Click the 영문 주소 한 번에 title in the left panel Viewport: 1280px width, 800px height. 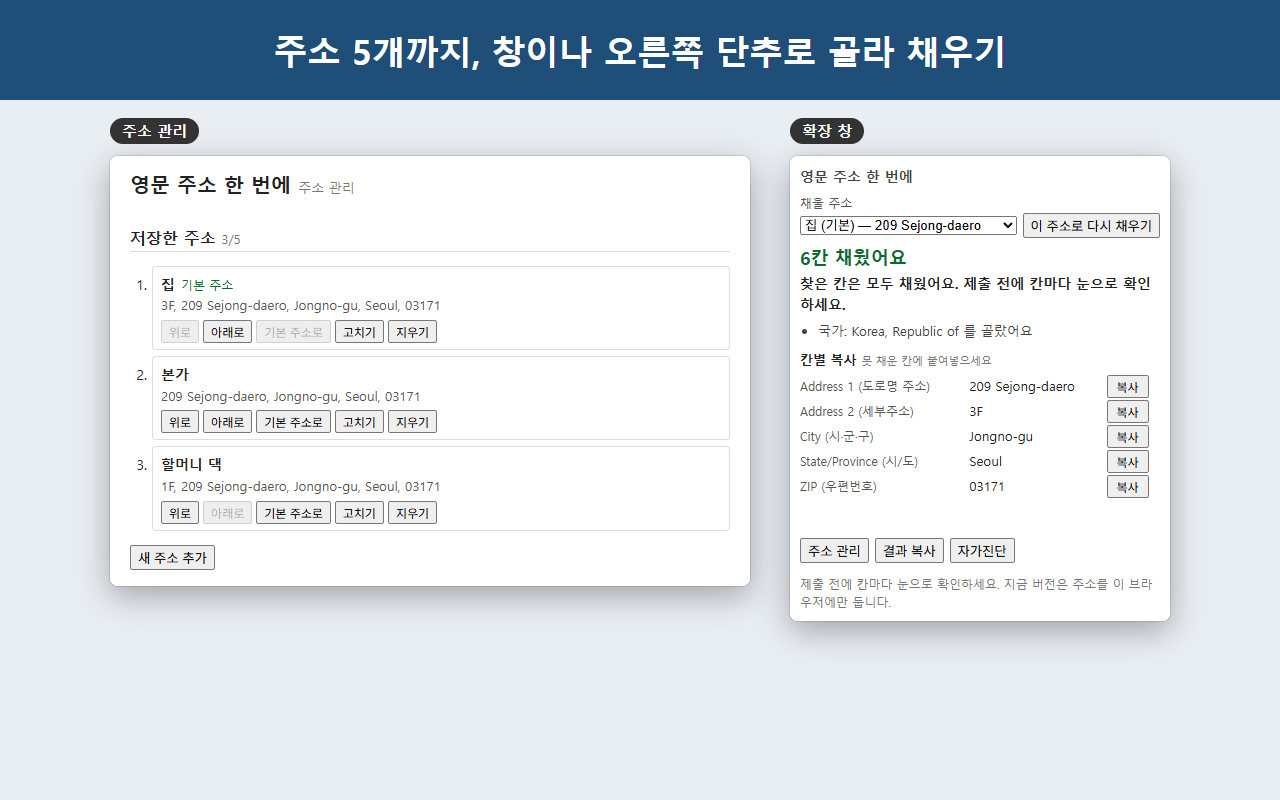tap(210, 185)
